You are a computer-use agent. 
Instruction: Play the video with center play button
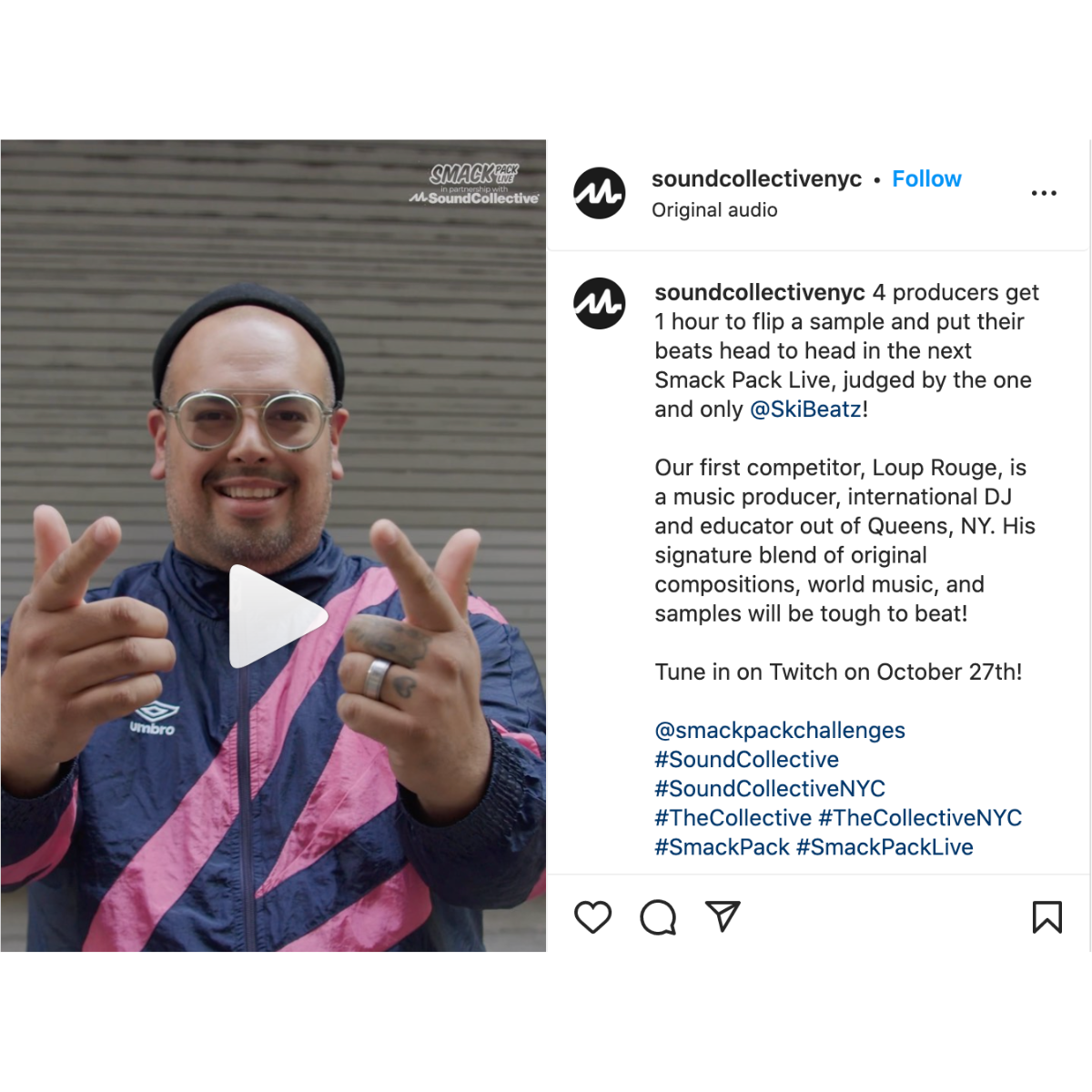(x=277, y=616)
